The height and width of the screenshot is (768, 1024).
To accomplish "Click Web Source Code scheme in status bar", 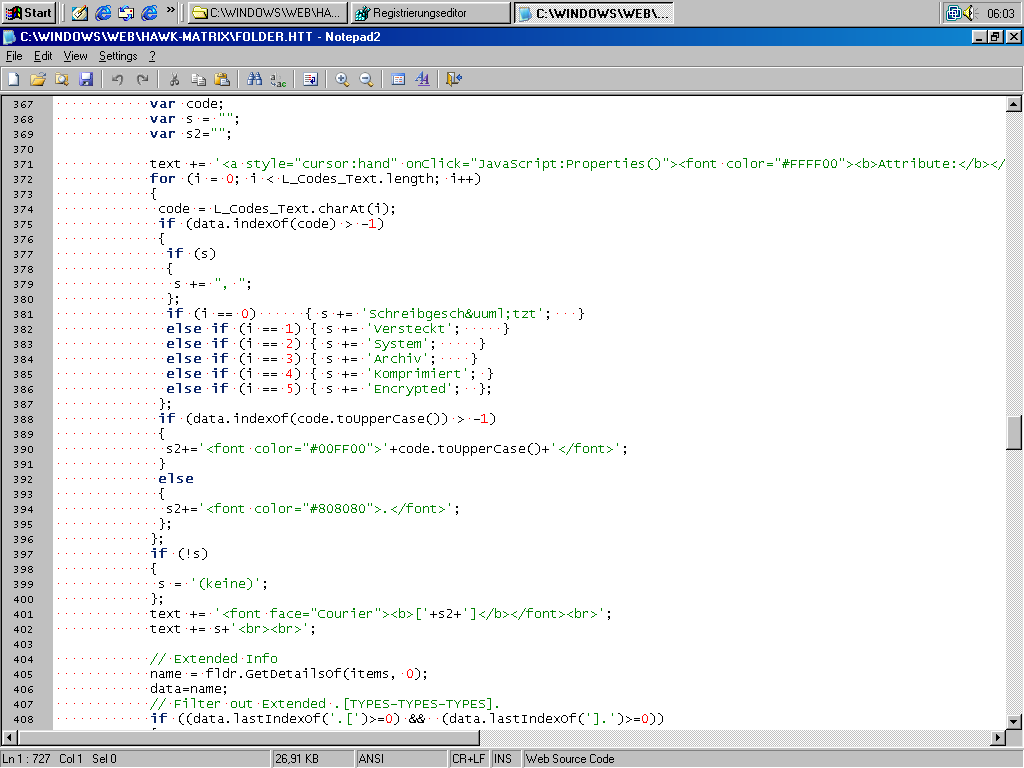I will (570, 759).
